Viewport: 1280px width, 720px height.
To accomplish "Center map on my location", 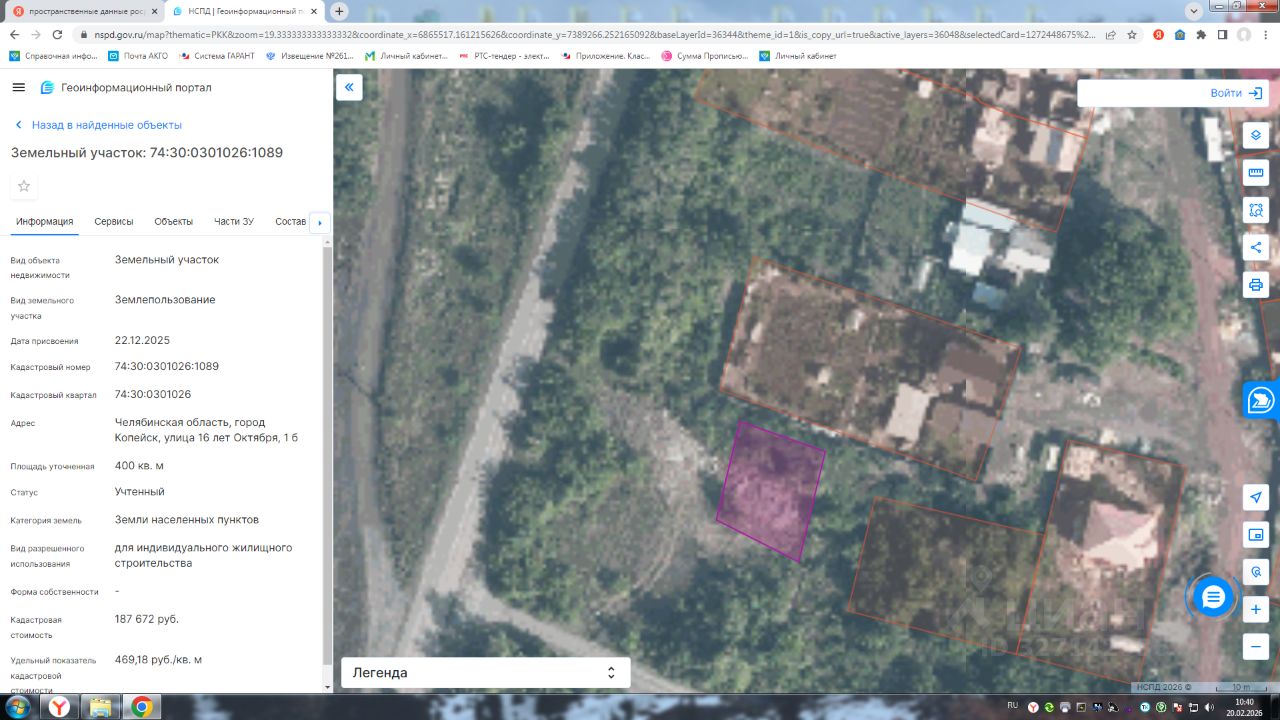I will click(1256, 497).
